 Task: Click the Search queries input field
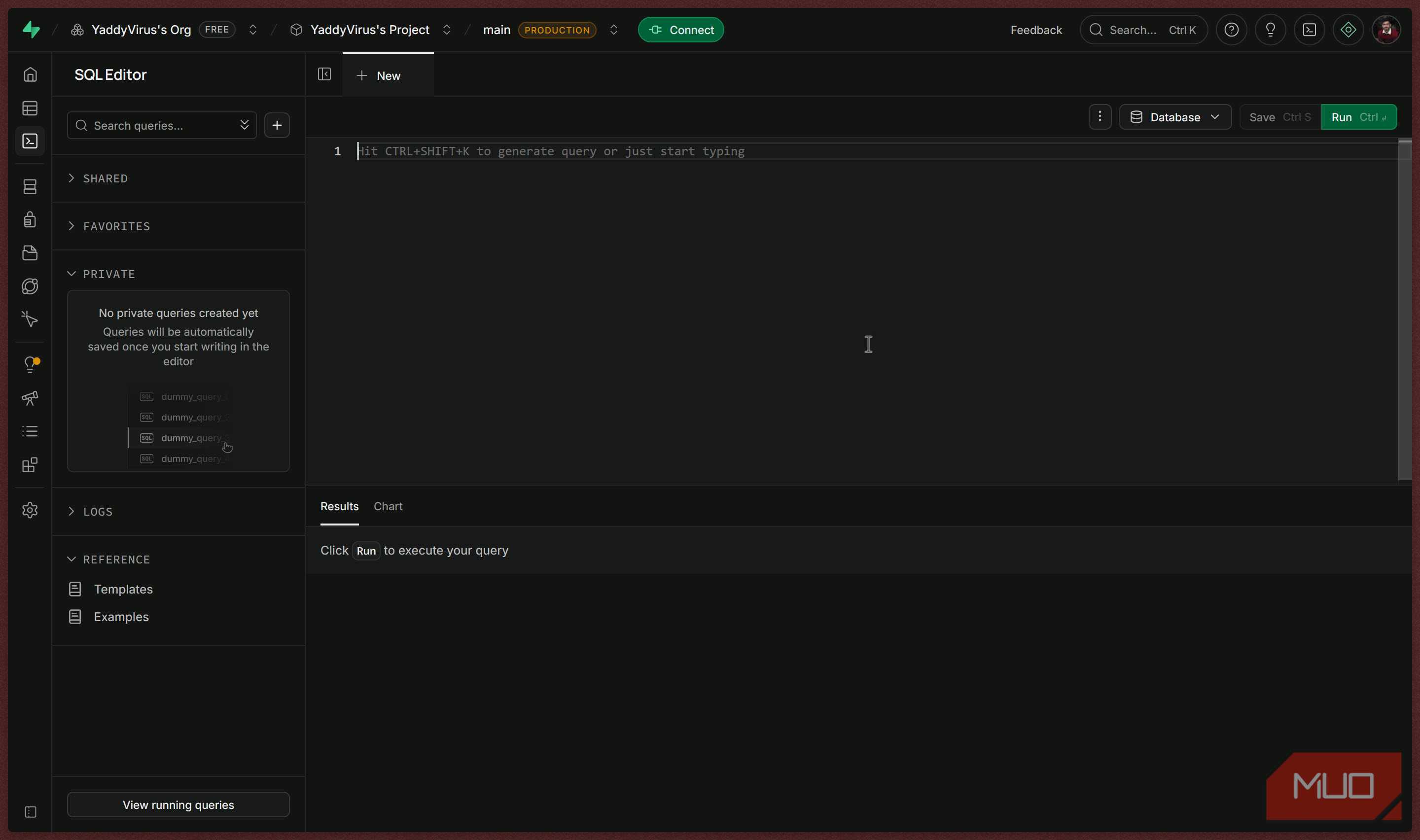coord(161,125)
